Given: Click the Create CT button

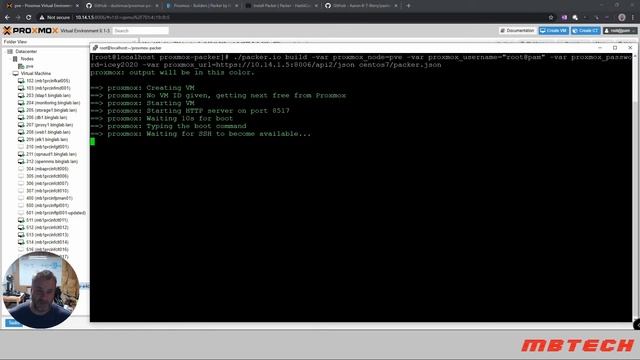Looking at the screenshot, I should pos(585,31).
